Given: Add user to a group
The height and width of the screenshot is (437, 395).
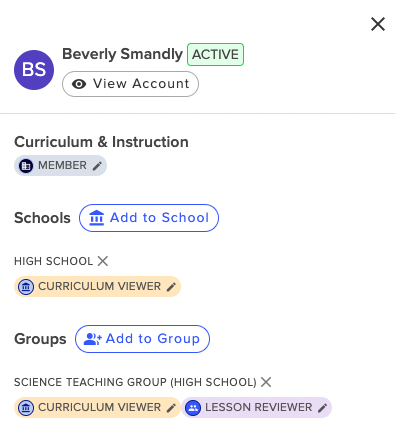Looking at the screenshot, I should (142, 339).
